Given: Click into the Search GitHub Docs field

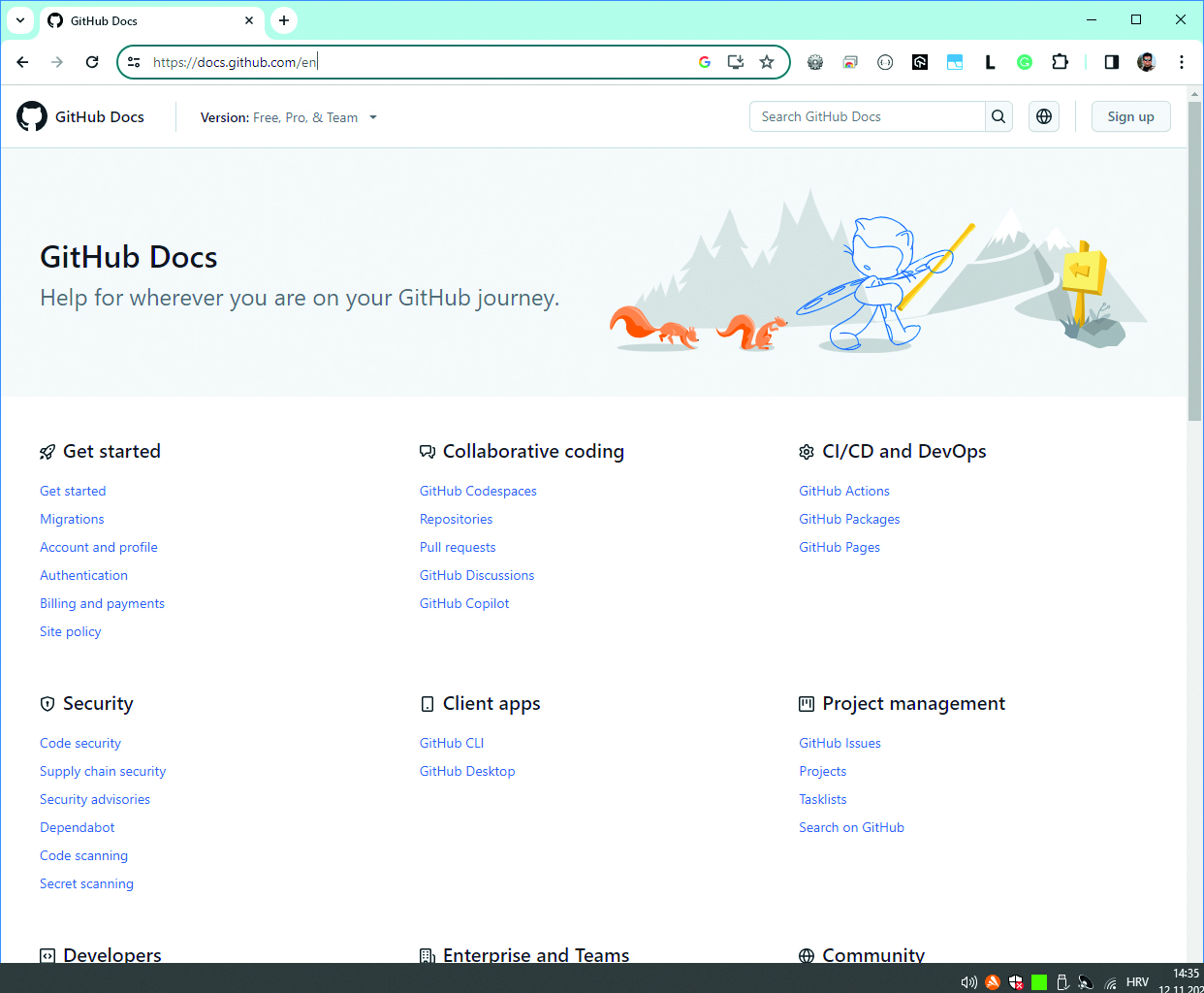Looking at the screenshot, I should [x=868, y=116].
